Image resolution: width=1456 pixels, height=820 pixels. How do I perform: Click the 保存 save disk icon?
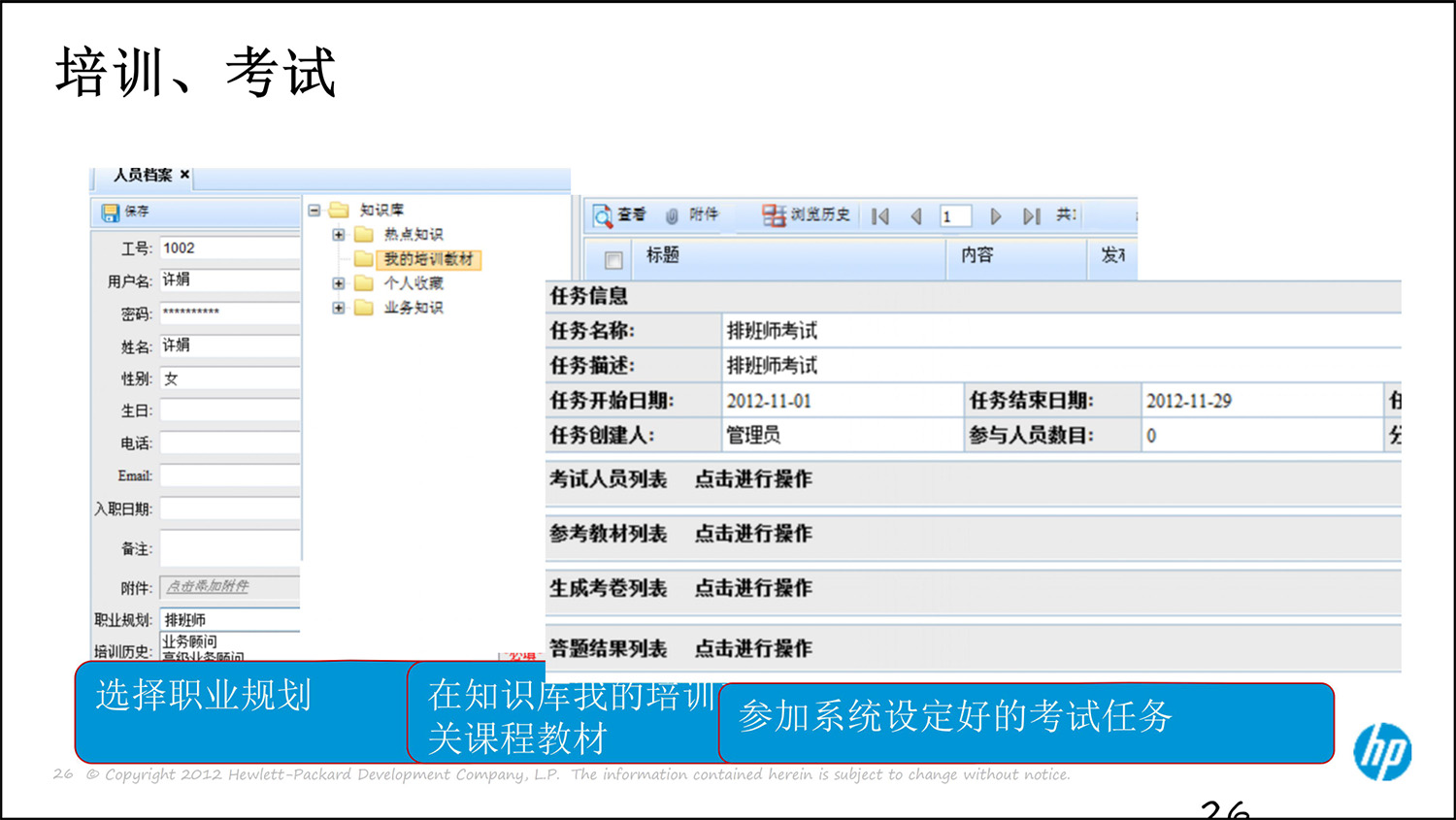(x=110, y=212)
